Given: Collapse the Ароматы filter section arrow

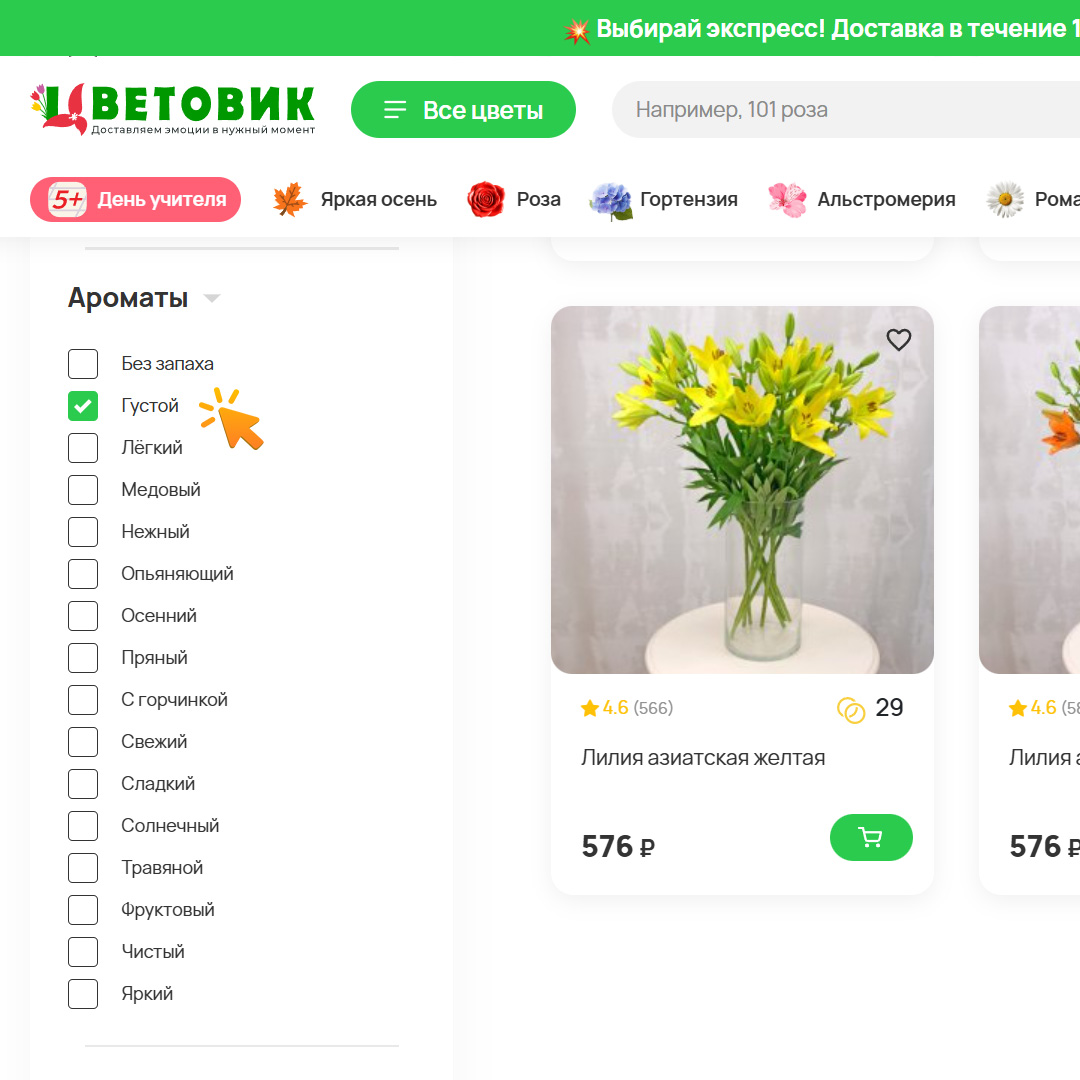Looking at the screenshot, I should click(212, 298).
